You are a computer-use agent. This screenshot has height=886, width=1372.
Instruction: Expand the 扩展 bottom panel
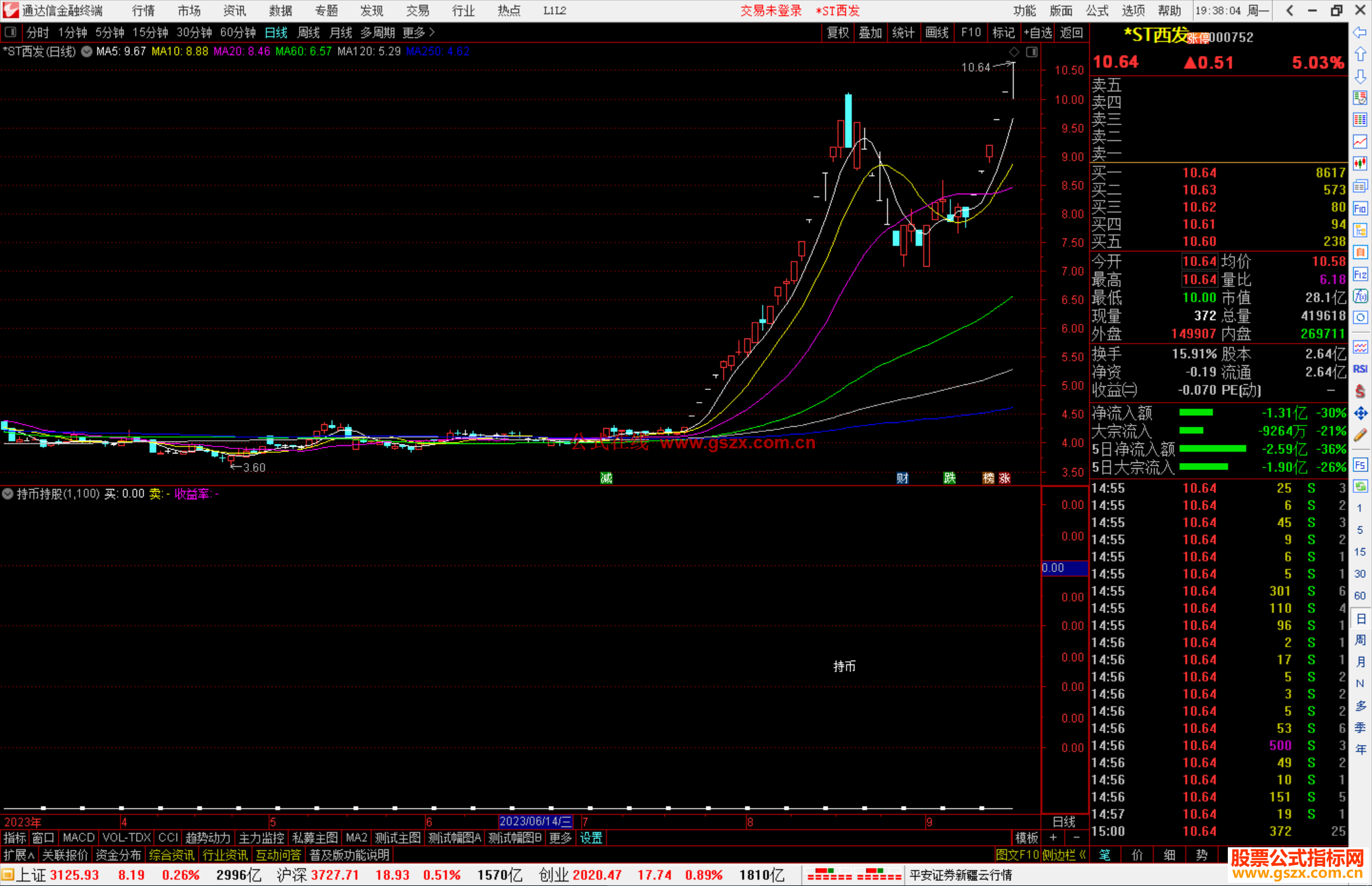point(19,855)
